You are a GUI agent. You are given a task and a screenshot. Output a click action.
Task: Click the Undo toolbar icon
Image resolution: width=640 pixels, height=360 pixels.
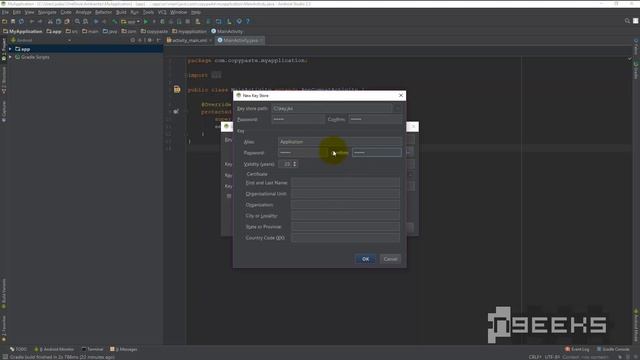point(32,21)
